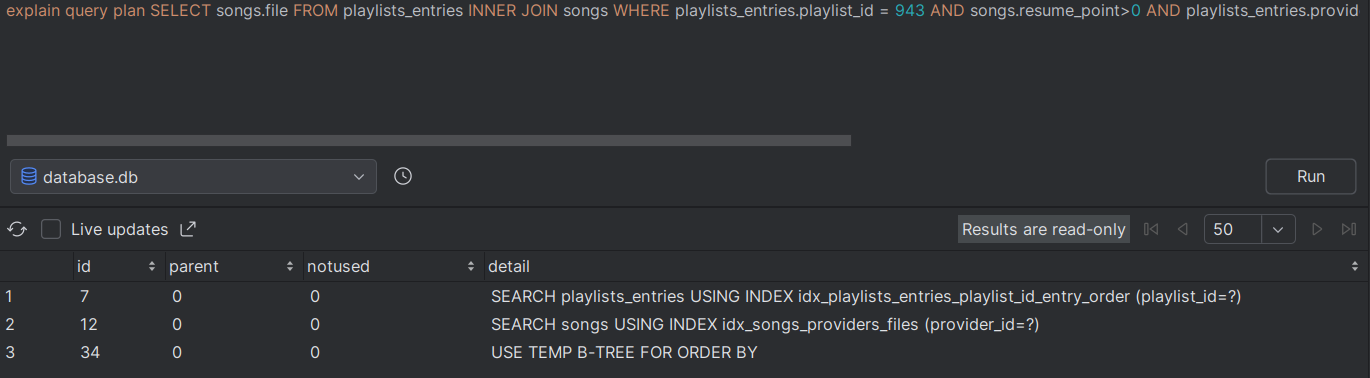The height and width of the screenshot is (378, 1370).
Task: Go to first results page
Action: (1150, 229)
